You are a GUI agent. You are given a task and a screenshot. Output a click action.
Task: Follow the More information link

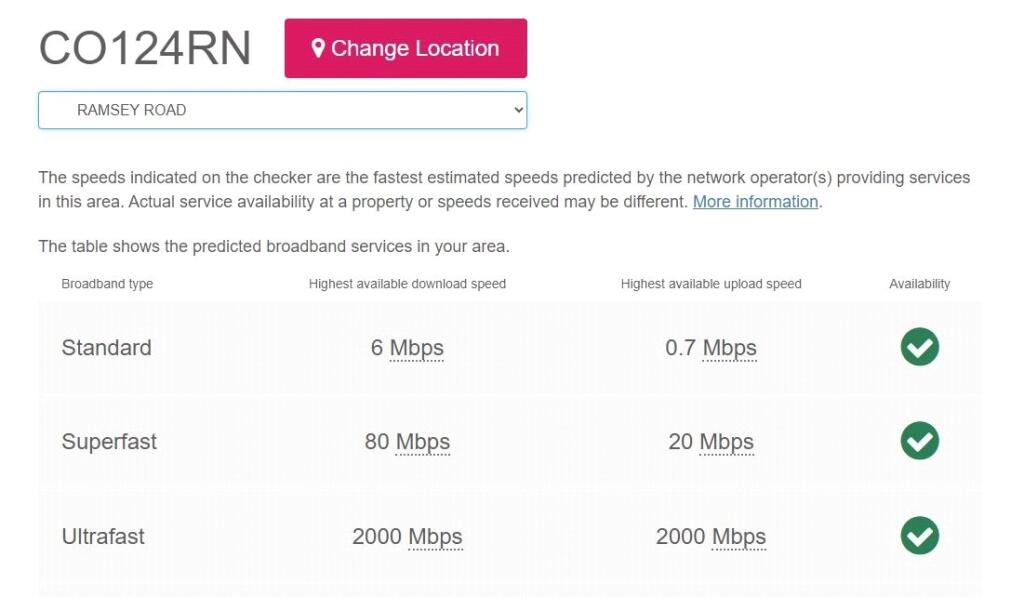click(755, 202)
